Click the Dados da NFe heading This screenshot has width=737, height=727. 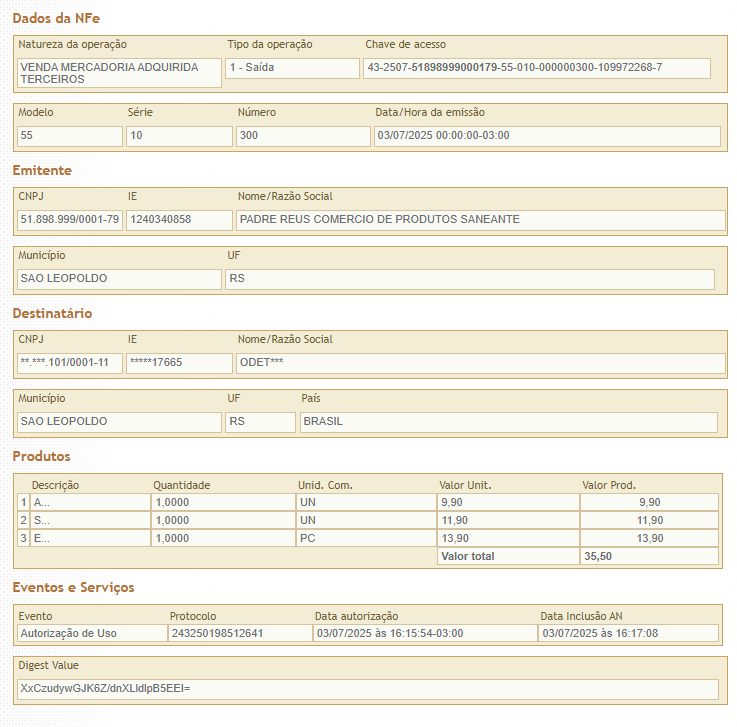point(56,18)
